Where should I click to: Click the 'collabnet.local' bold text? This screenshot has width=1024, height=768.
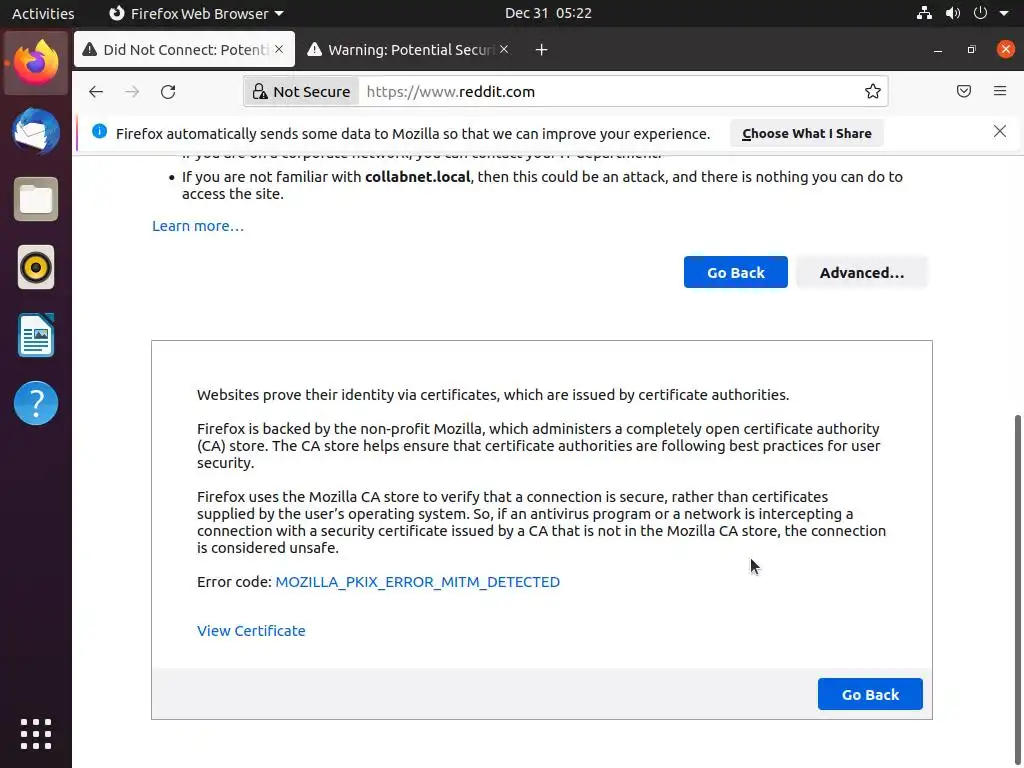(417, 177)
